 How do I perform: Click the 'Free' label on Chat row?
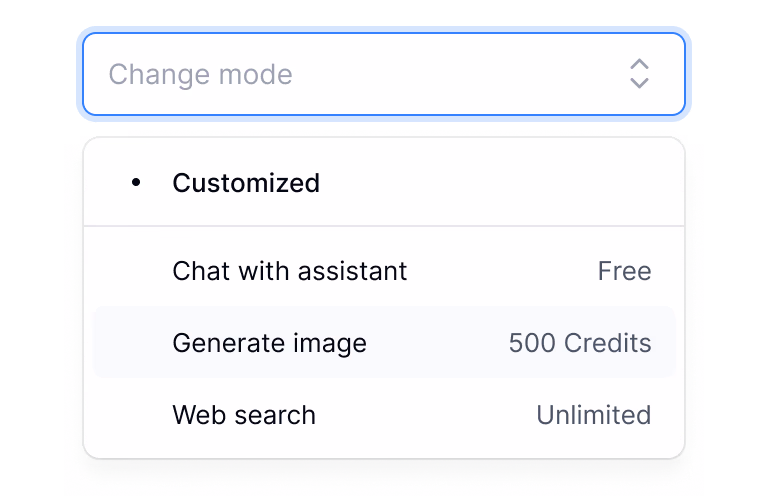click(624, 271)
